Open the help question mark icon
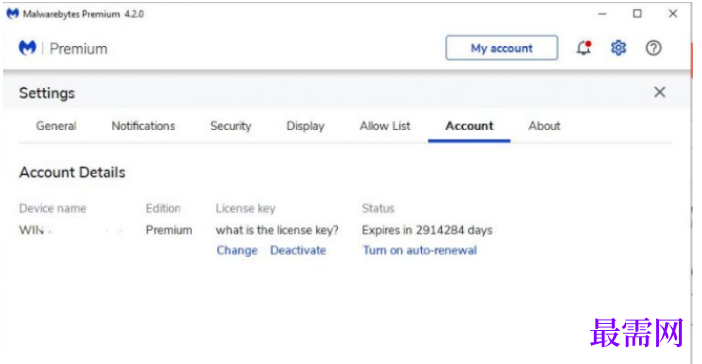The width and height of the screenshot is (702, 364). 653,47
